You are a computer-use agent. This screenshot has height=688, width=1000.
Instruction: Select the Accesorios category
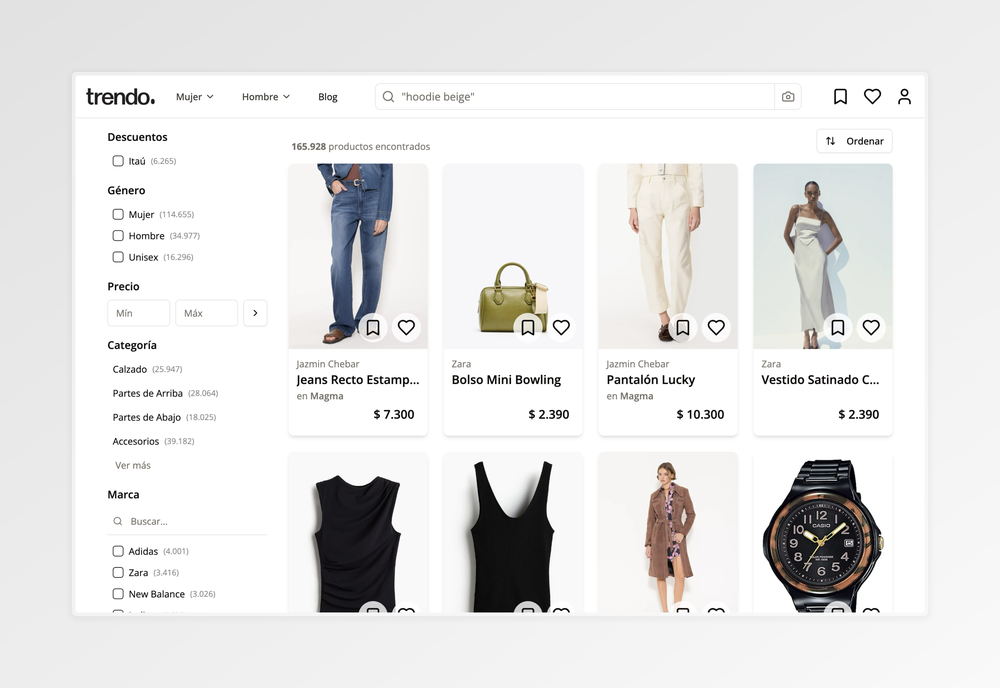153,441
